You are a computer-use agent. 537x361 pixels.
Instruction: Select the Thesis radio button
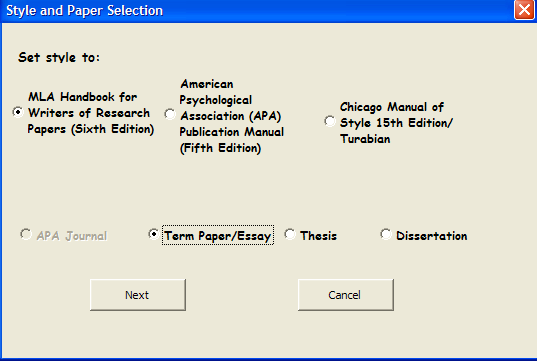click(x=290, y=234)
